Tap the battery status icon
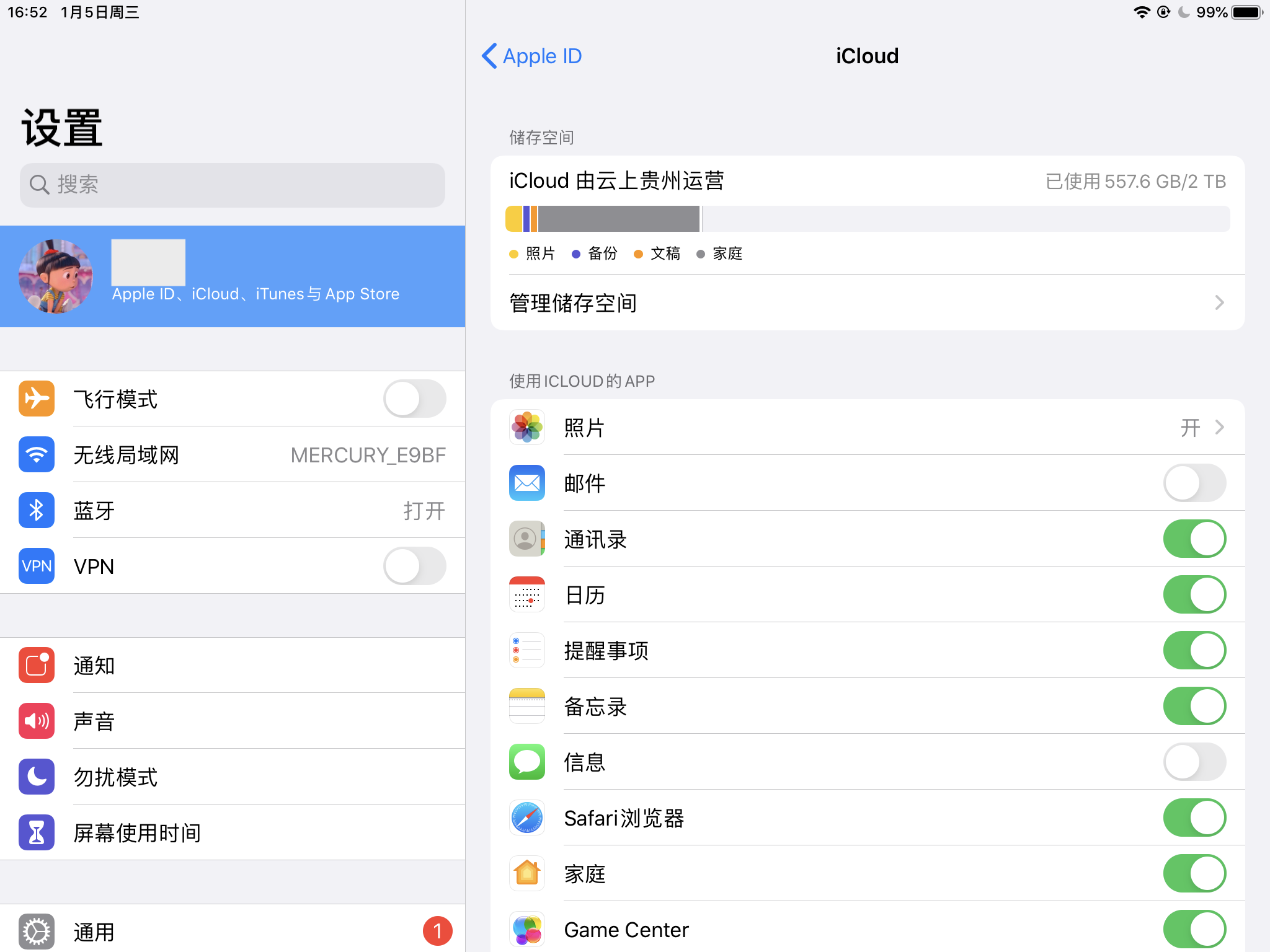The height and width of the screenshot is (952, 1270). click(x=1248, y=12)
